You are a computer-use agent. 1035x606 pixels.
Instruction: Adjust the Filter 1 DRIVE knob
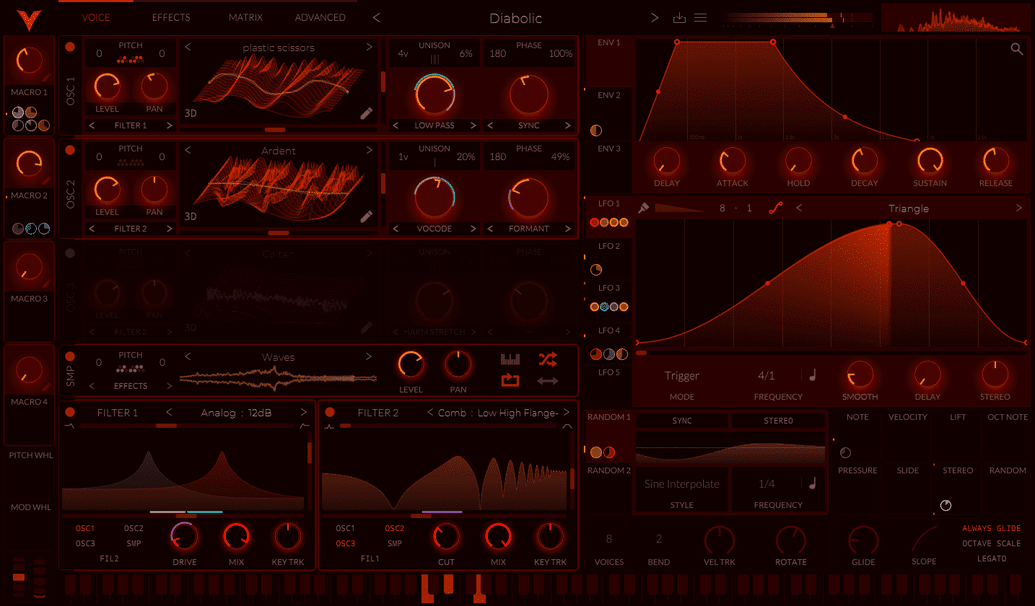[x=184, y=537]
